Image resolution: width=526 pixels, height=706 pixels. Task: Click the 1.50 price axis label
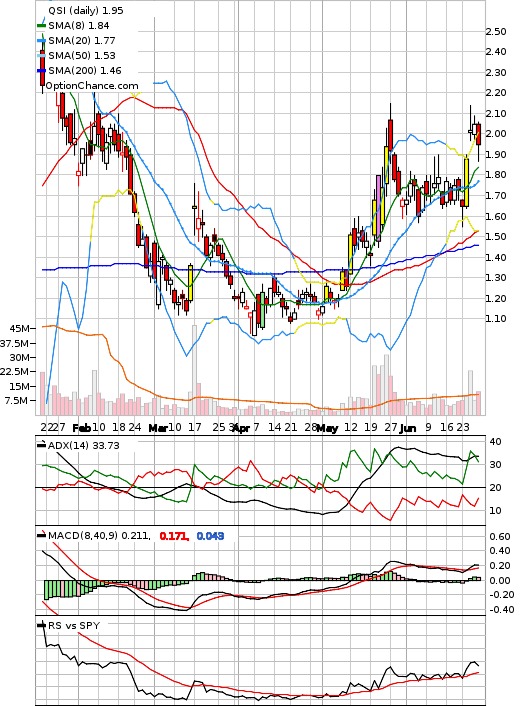point(496,236)
